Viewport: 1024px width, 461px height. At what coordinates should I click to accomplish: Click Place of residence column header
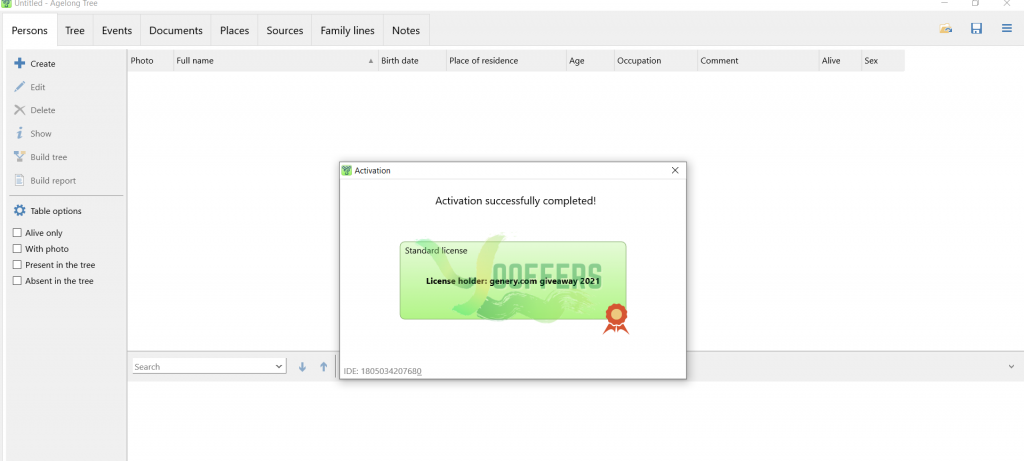coord(506,61)
